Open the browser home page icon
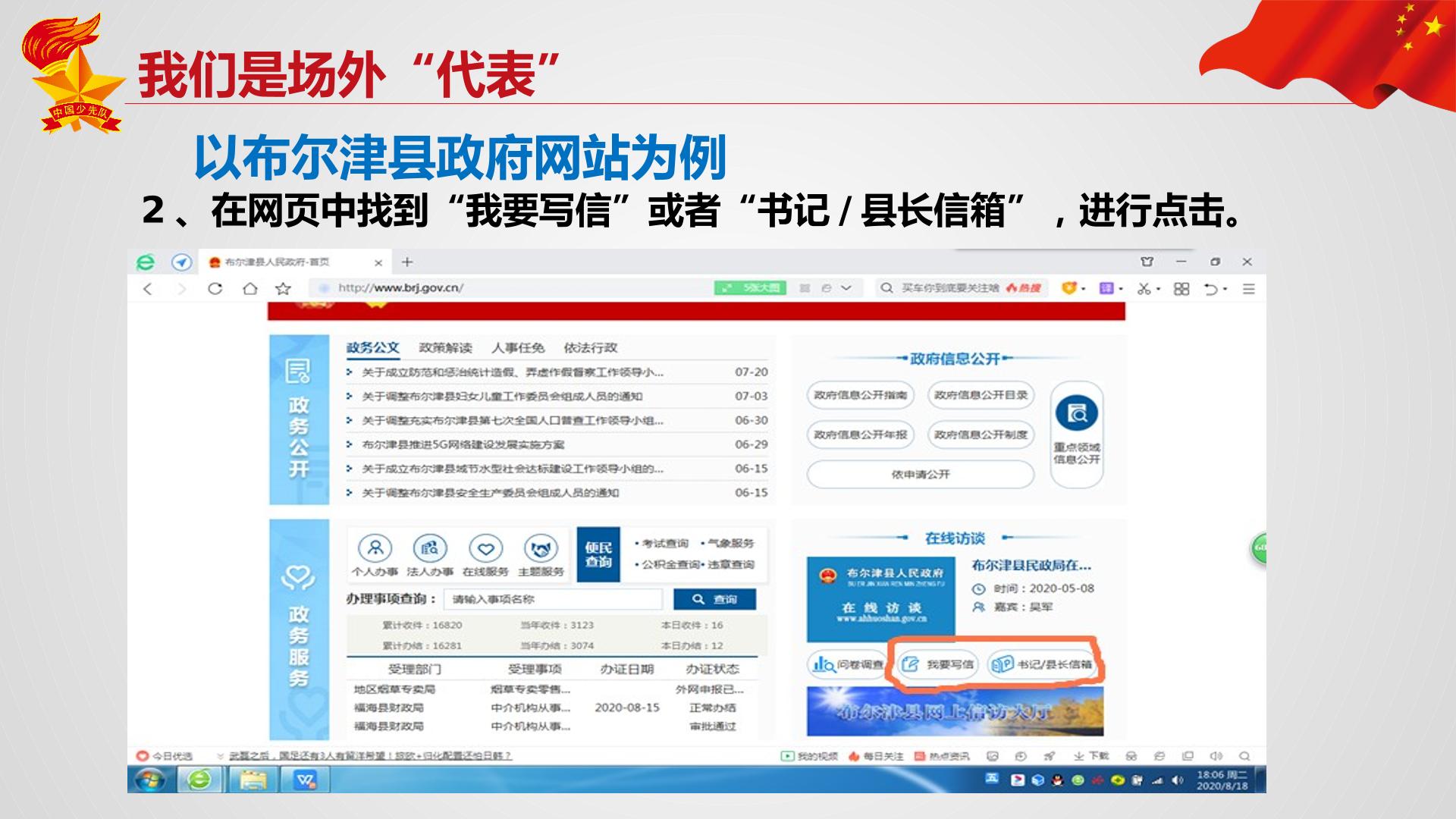Screen dimensions: 1456x819 249,288
